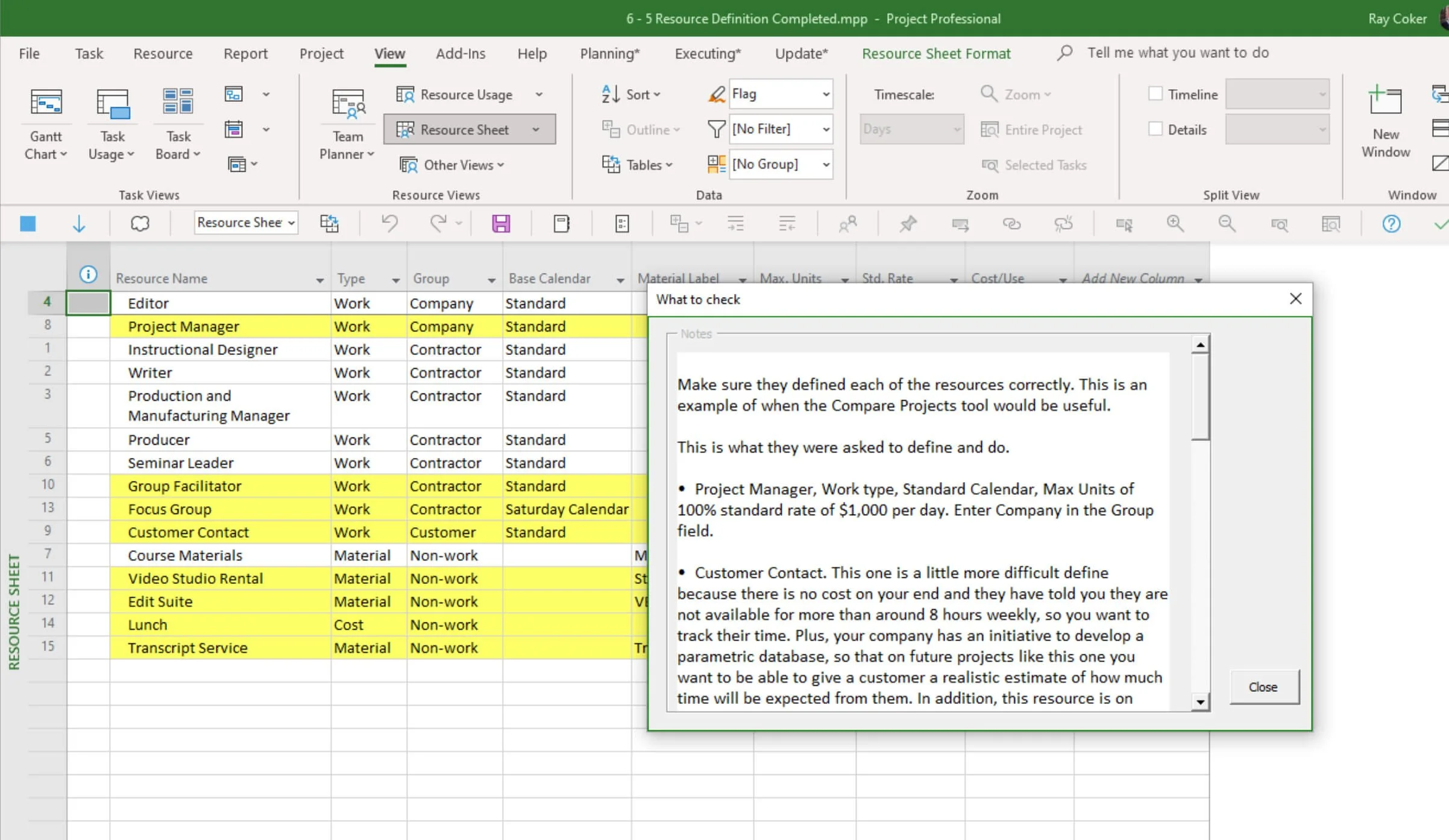1449x840 pixels.
Task: Close the What to check dialog
Action: pos(1296,299)
